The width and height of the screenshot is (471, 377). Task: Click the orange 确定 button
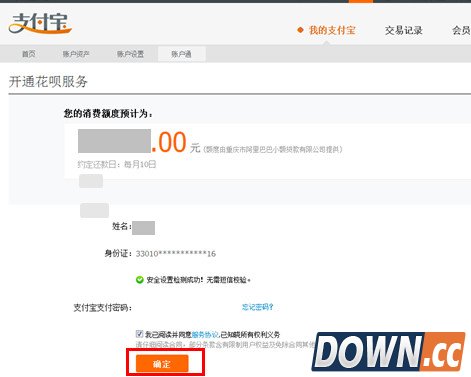pos(162,364)
